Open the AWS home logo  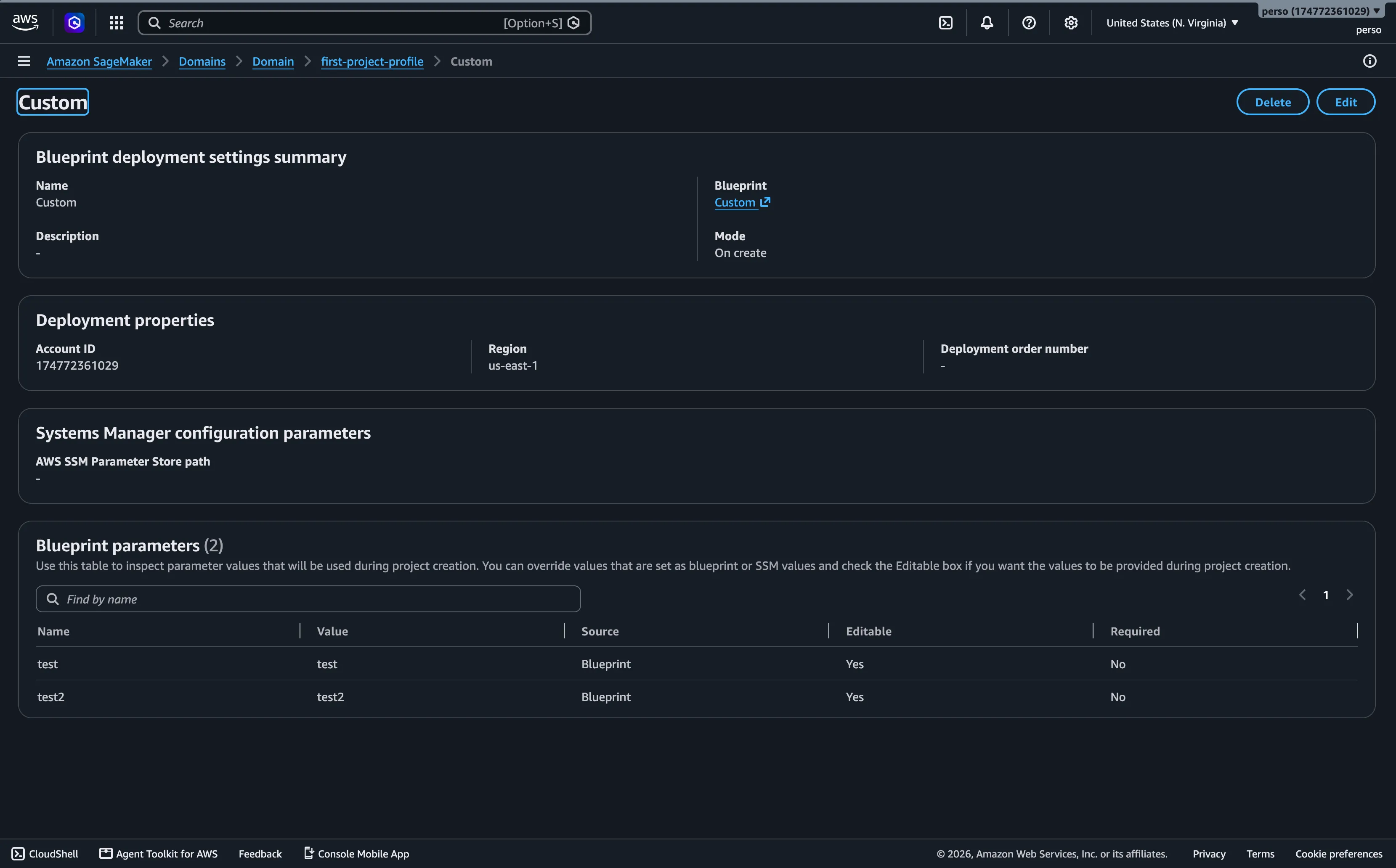tap(25, 22)
